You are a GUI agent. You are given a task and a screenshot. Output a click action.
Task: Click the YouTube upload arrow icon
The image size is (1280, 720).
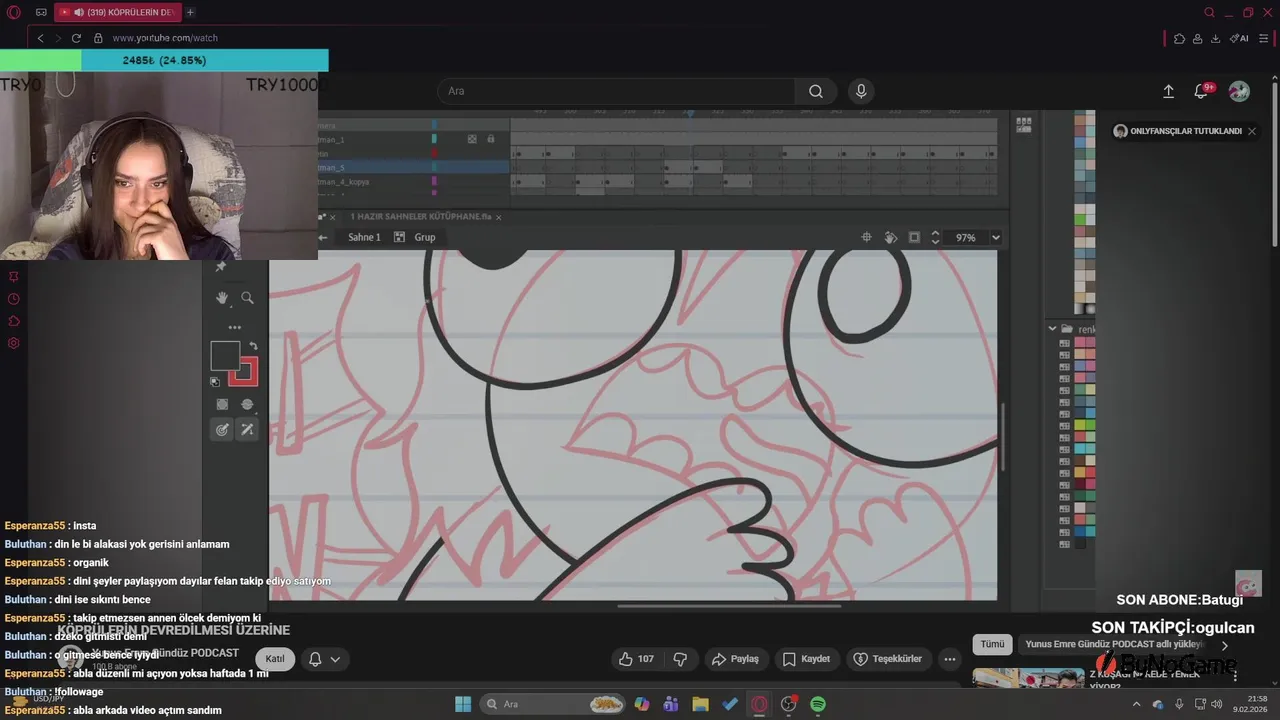click(1168, 91)
